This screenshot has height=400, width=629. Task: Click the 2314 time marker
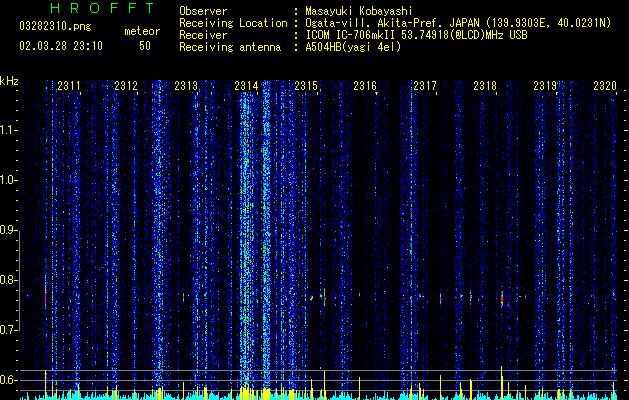pyautogui.click(x=246, y=86)
